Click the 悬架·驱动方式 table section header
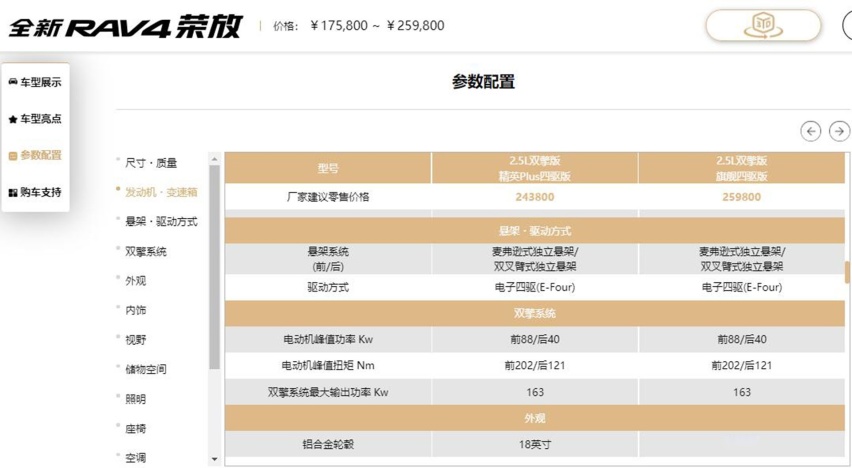852x468 pixels. 535,230
